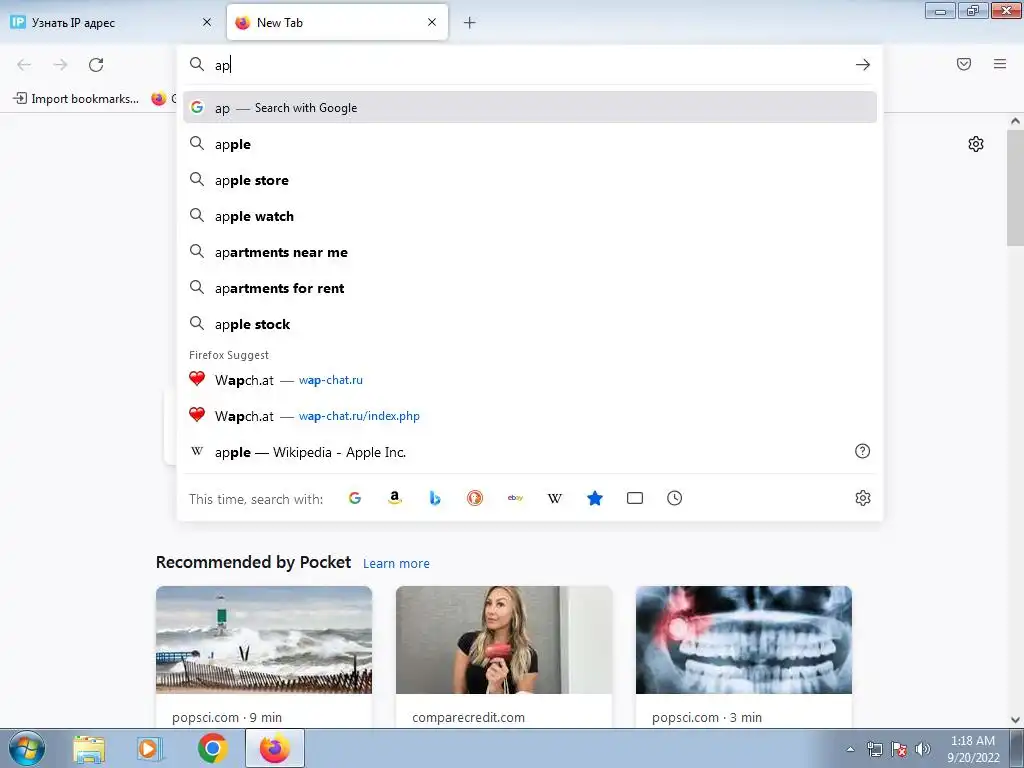Choose 'apartments for rent' suggestion
The height and width of the screenshot is (768, 1024).
(x=530, y=288)
